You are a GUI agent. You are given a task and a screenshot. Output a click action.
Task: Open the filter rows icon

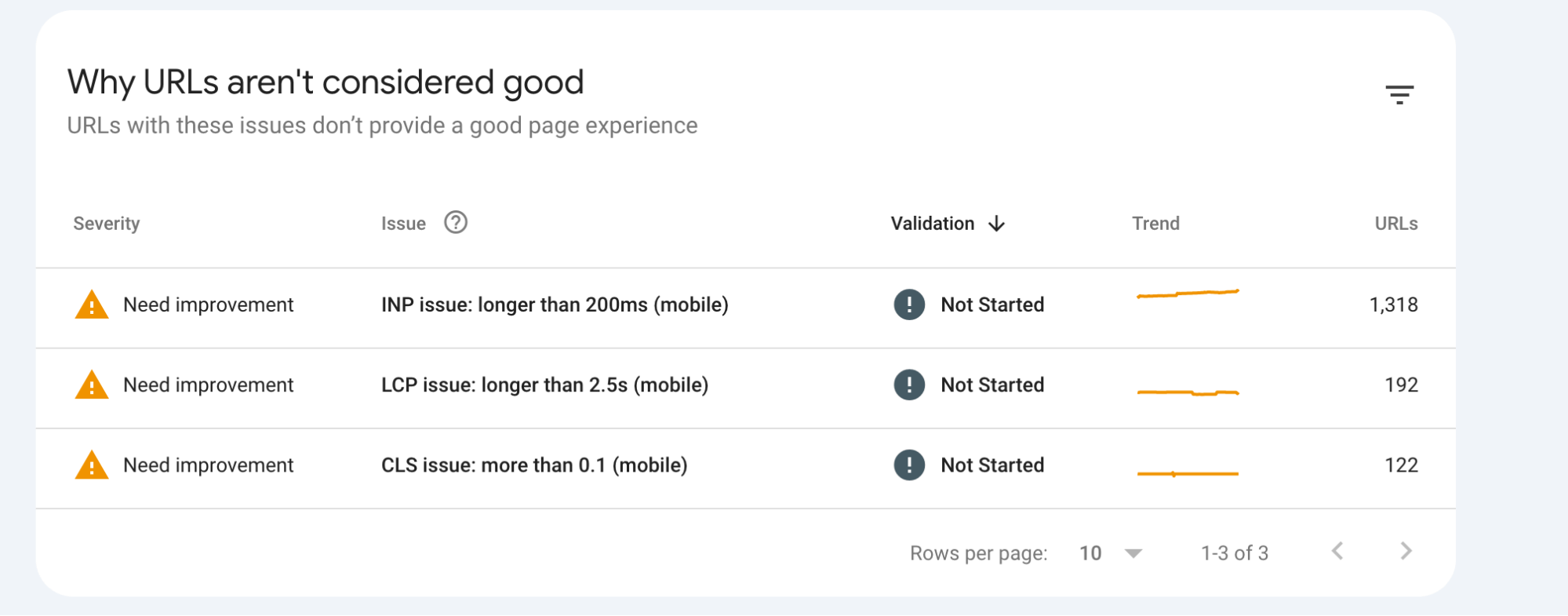coord(1399,95)
